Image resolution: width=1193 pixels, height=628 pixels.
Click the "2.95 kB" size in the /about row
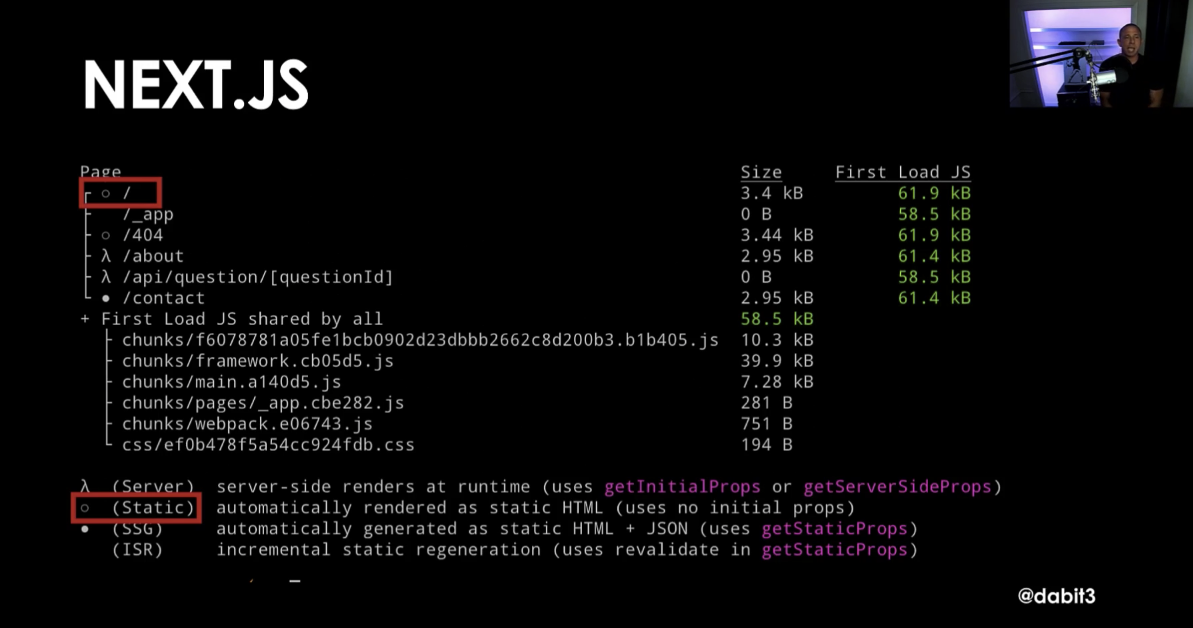coord(777,257)
